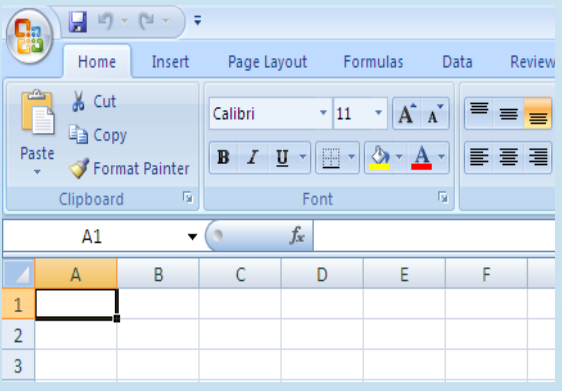Toggle underline formatting
The image size is (562, 391).
click(282, 157)
